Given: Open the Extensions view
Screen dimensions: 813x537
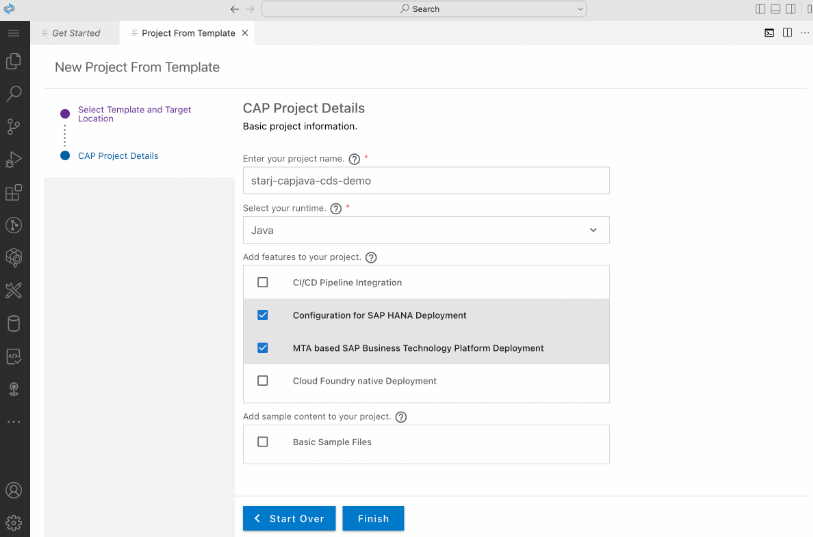Looking at the screenshot, I should tap(13, 192).
